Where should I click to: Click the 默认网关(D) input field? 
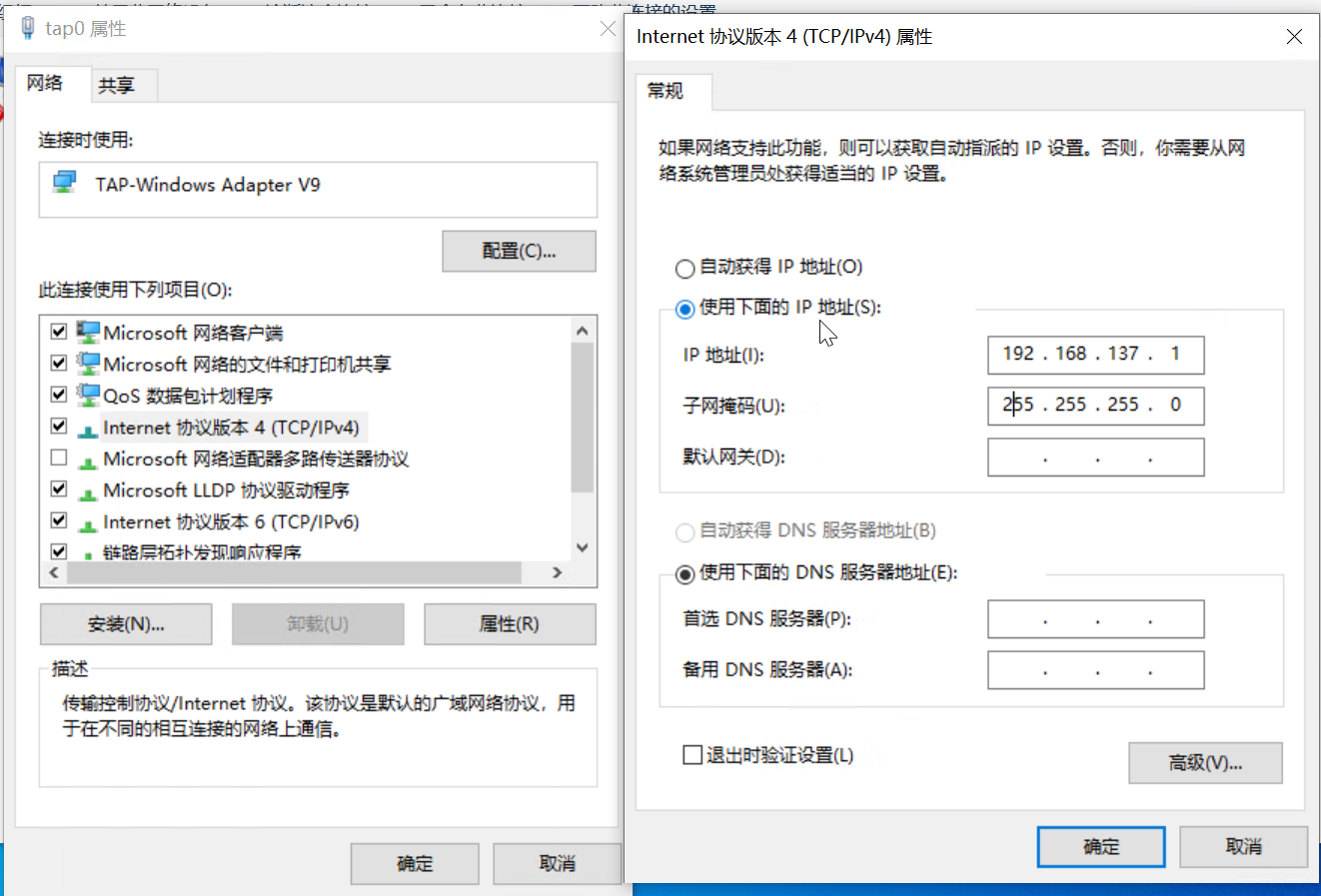[1096, 457]
